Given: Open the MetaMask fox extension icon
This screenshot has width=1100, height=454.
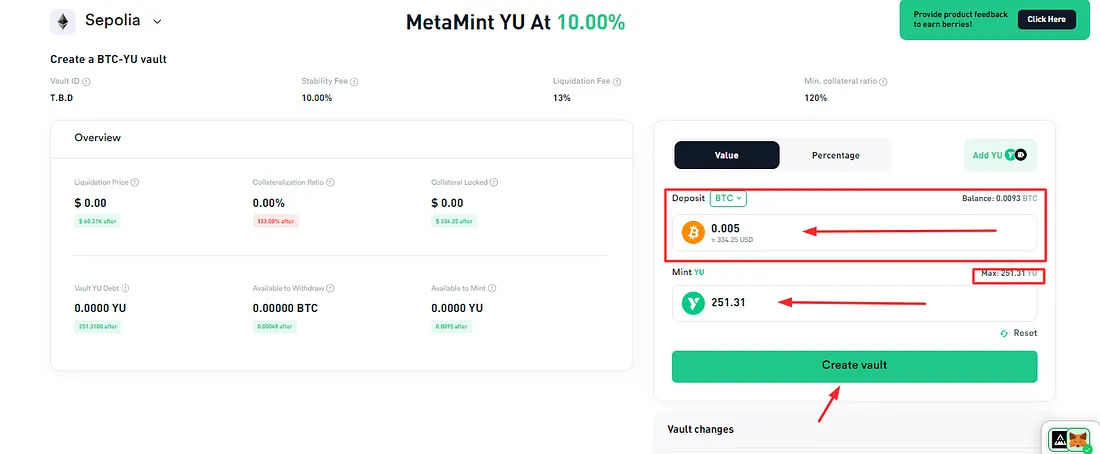Looking at the screenshot, I should click(1078, 440).
